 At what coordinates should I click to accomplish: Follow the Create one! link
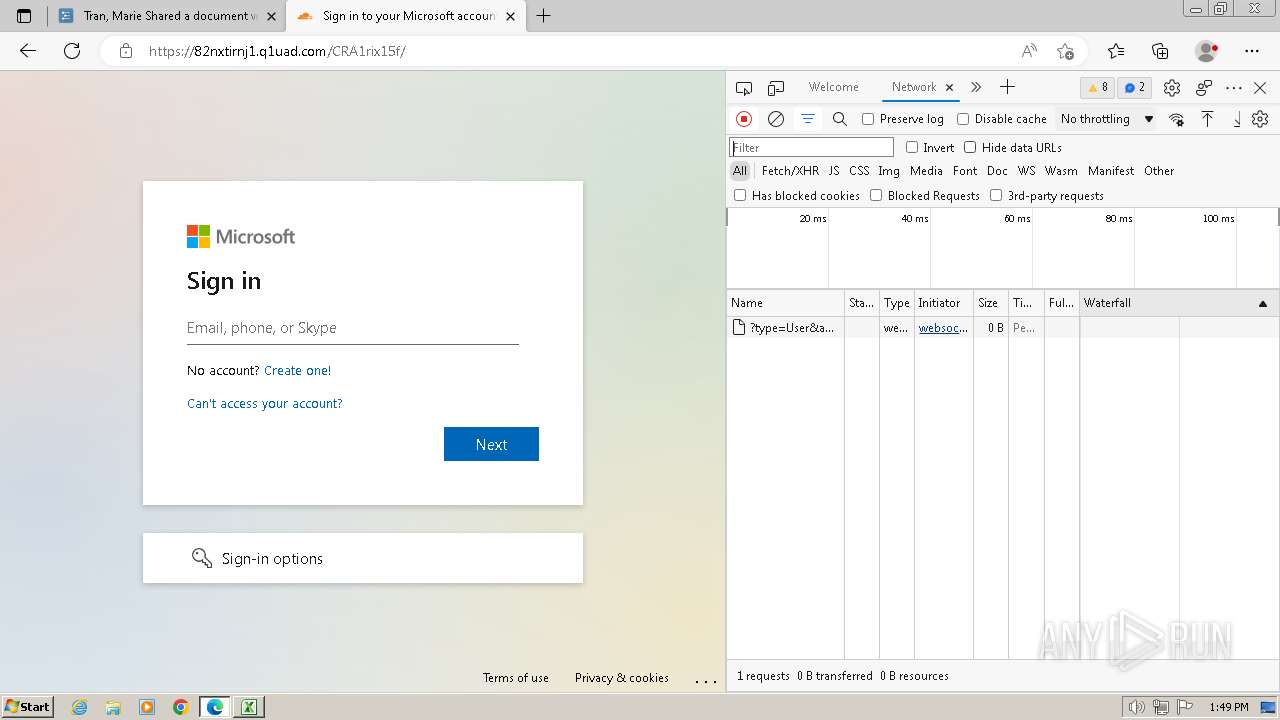point(297,370)
